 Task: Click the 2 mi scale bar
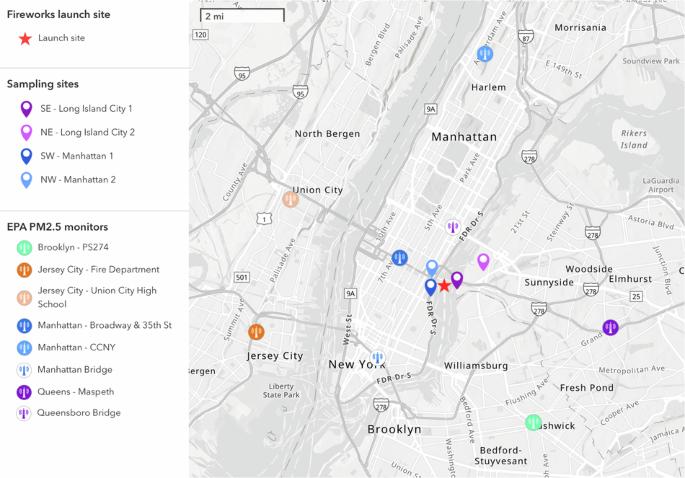241,17
